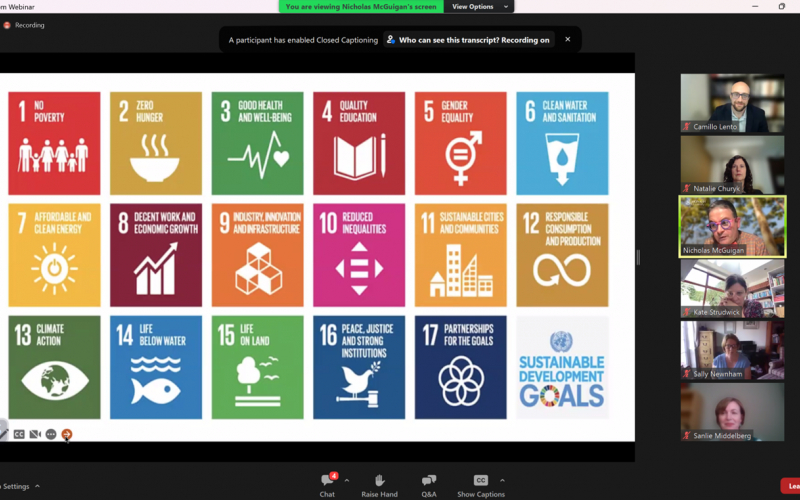Viewport: 800px width, 500px height.
Task: Open the slide's more options ellipsis
Action: pyautogui.click(x=51, y=434)
